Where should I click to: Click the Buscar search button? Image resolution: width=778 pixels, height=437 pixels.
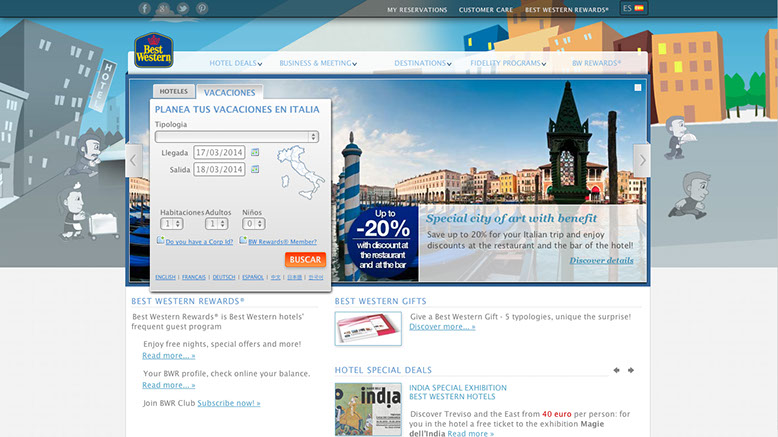(305, 259)
